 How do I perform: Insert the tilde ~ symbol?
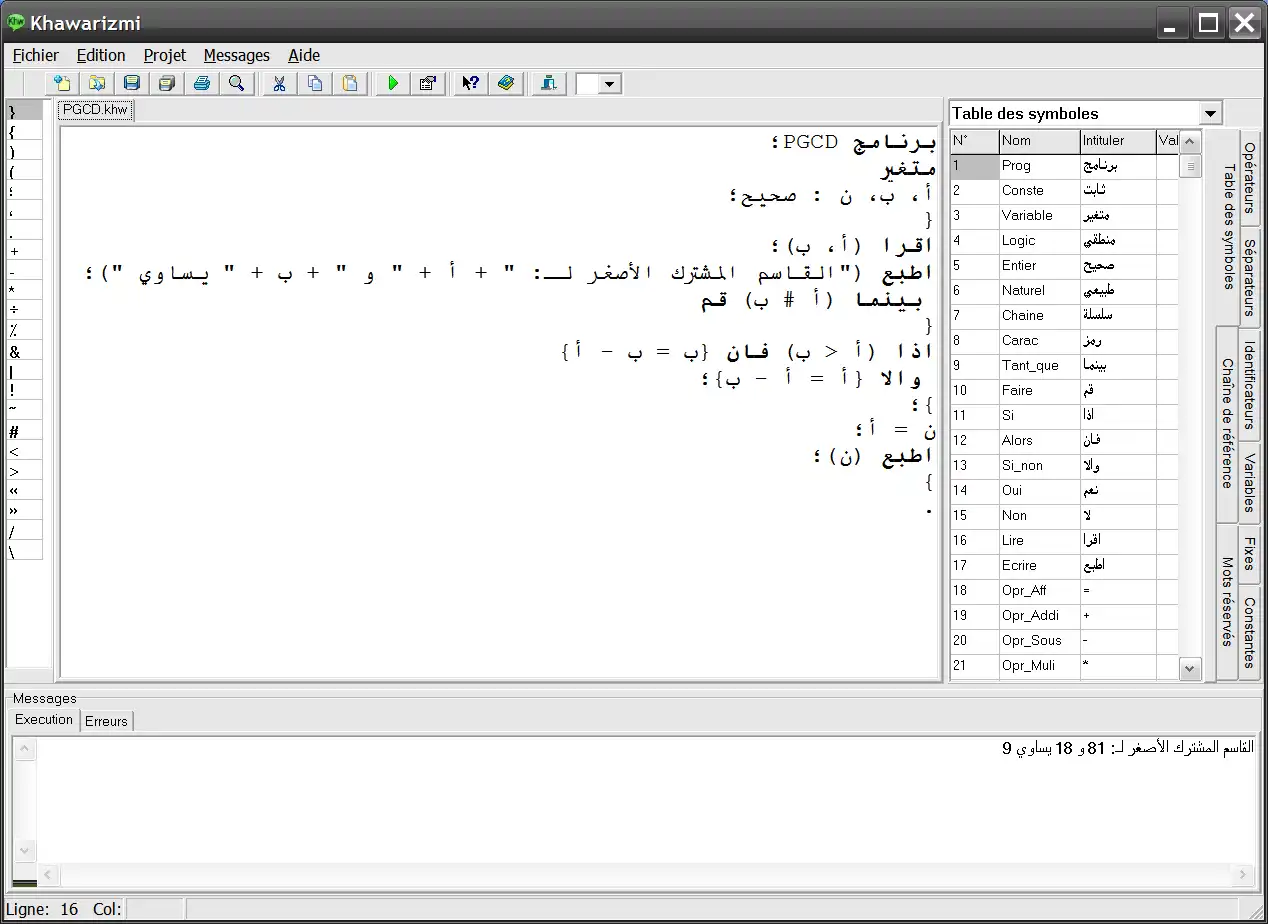point(24,411)
